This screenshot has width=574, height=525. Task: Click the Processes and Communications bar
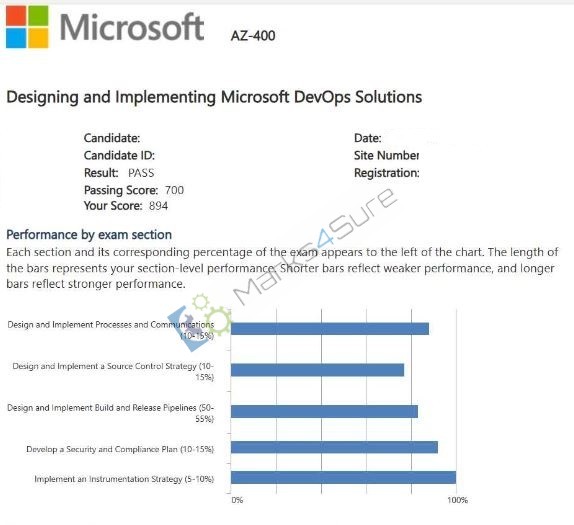pyautogui.click(x=330, y=329)
